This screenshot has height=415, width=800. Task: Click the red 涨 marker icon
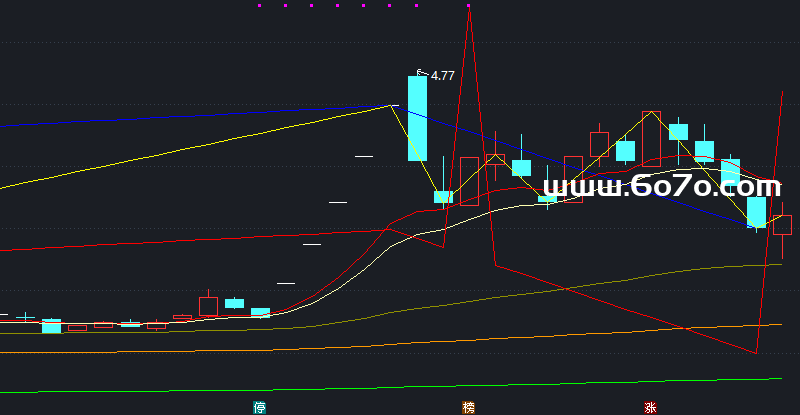(650, 407)
